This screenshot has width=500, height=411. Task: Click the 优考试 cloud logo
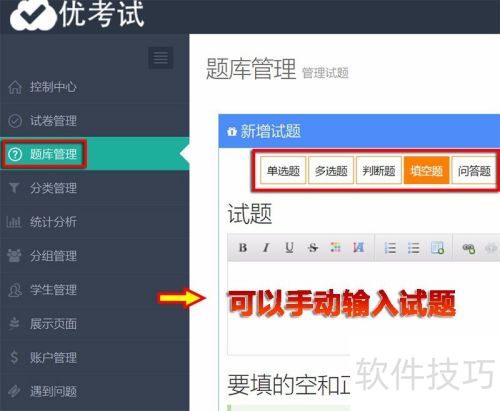33,15
